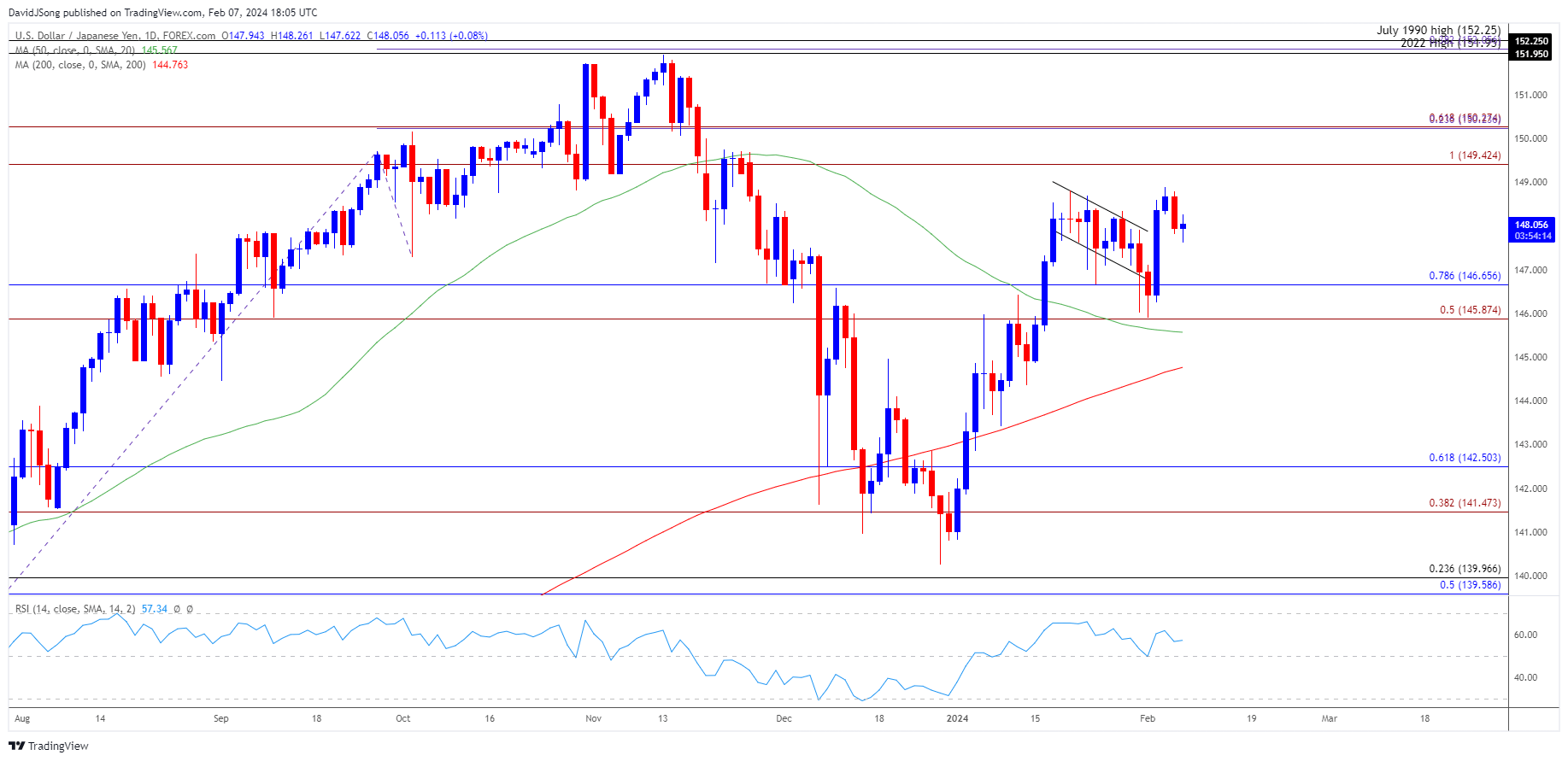Click the Fibonacci label '0.236 (139.966)'
1568x761 pixels.
tap(1465, 569)
